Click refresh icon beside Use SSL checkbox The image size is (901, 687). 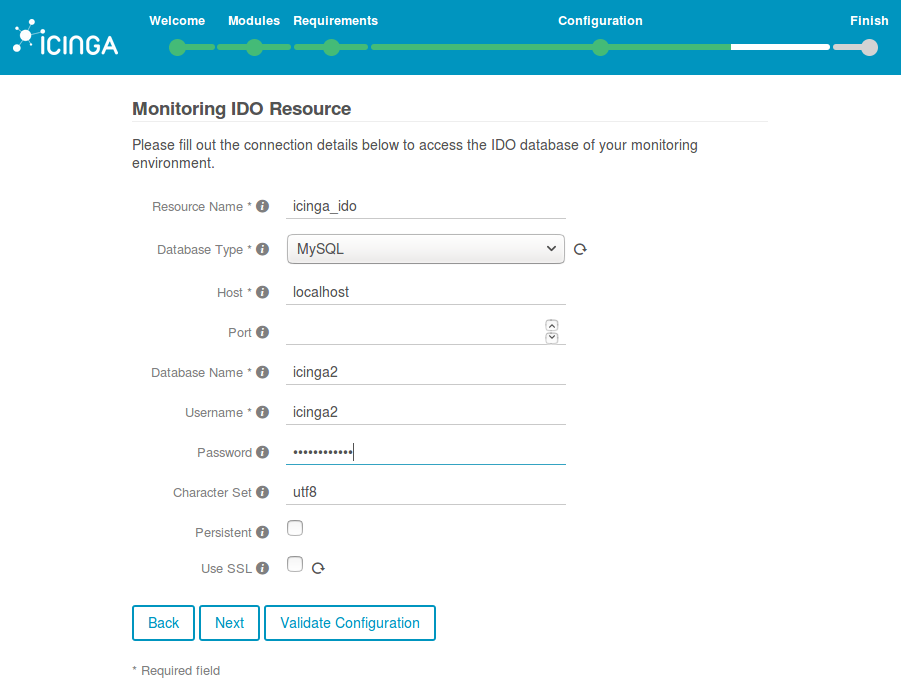coord(318,568)
